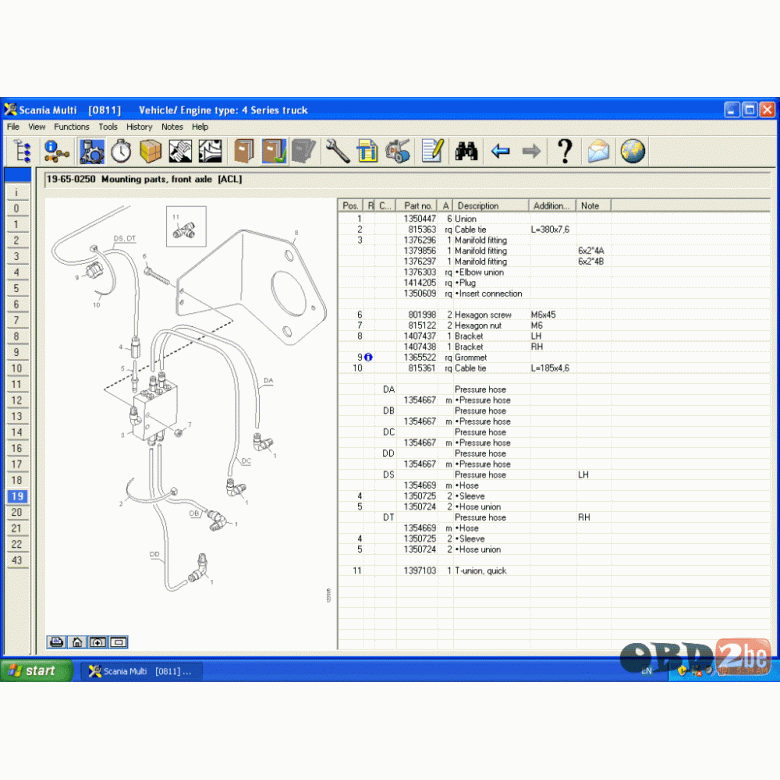Select part 815363 Cable tie row
The image size is (780, 780).
pos(554,229)
